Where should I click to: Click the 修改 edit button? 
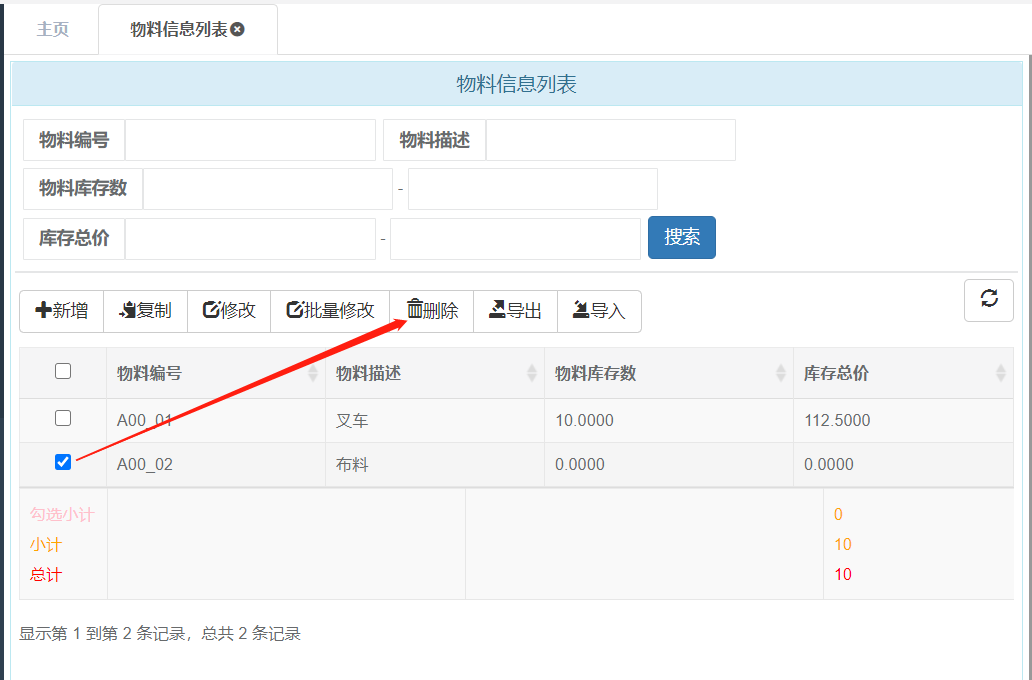[x=229, y=311]
